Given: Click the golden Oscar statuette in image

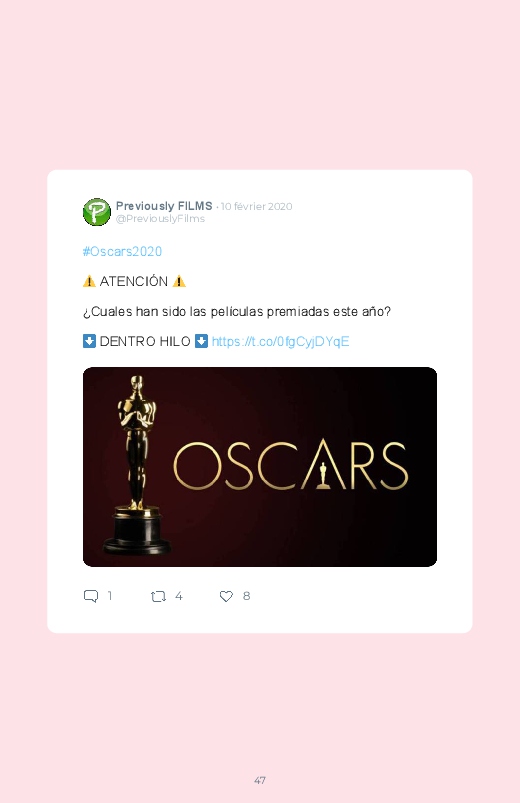Looking at the screenshot, I should [x=136, y=465].
